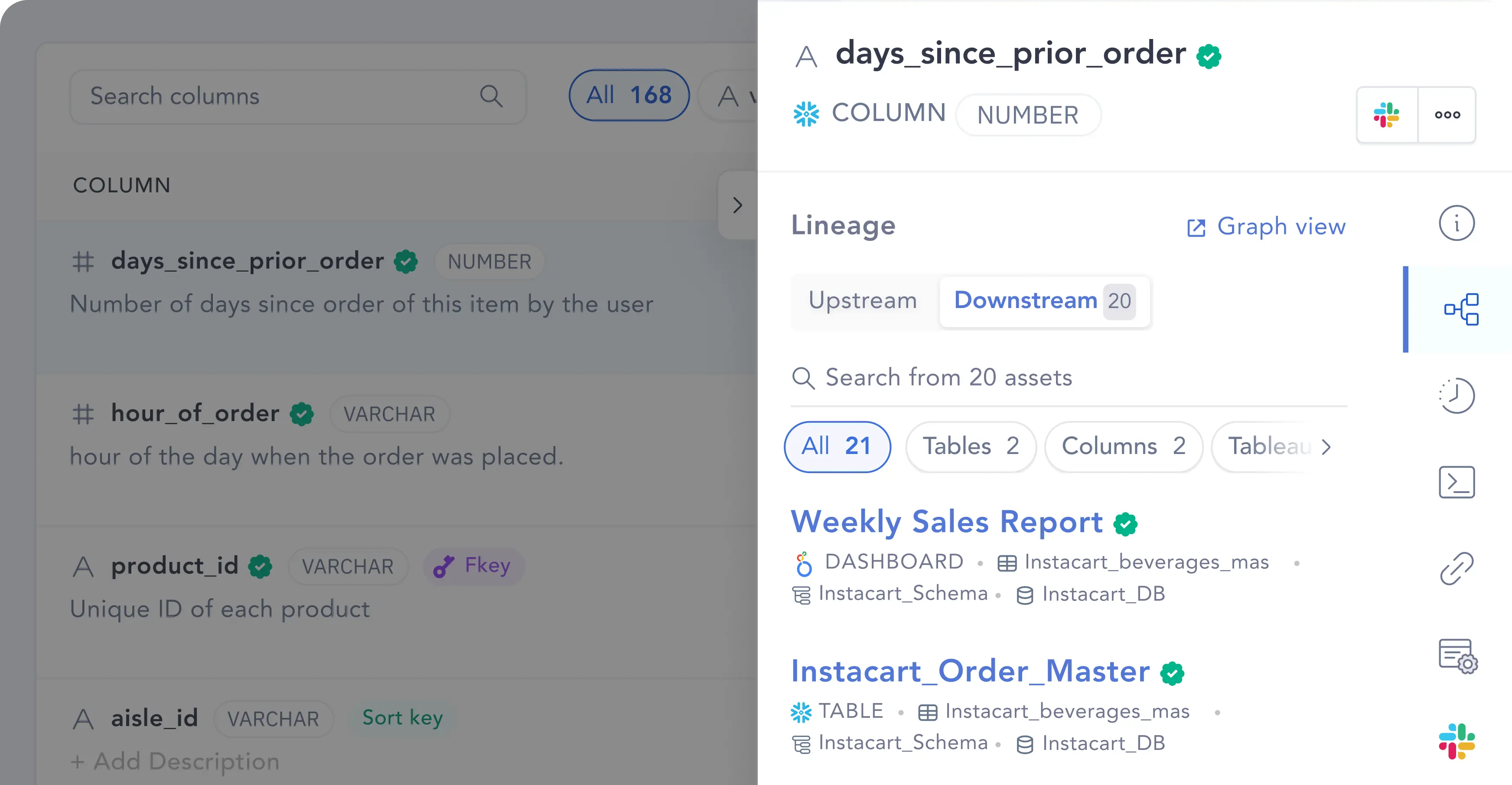Open the Slack button beside the more menu

click(x=1387, y=115)
